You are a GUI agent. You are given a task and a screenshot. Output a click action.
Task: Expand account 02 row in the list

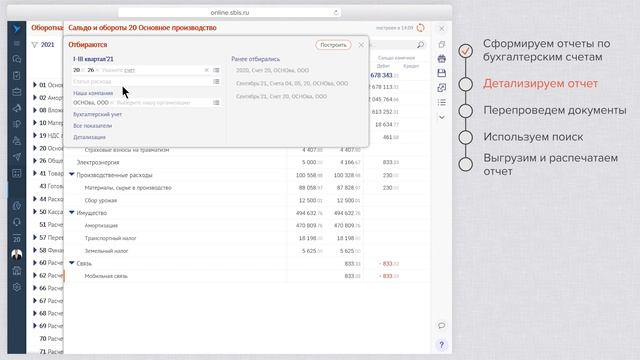[35, 98]
